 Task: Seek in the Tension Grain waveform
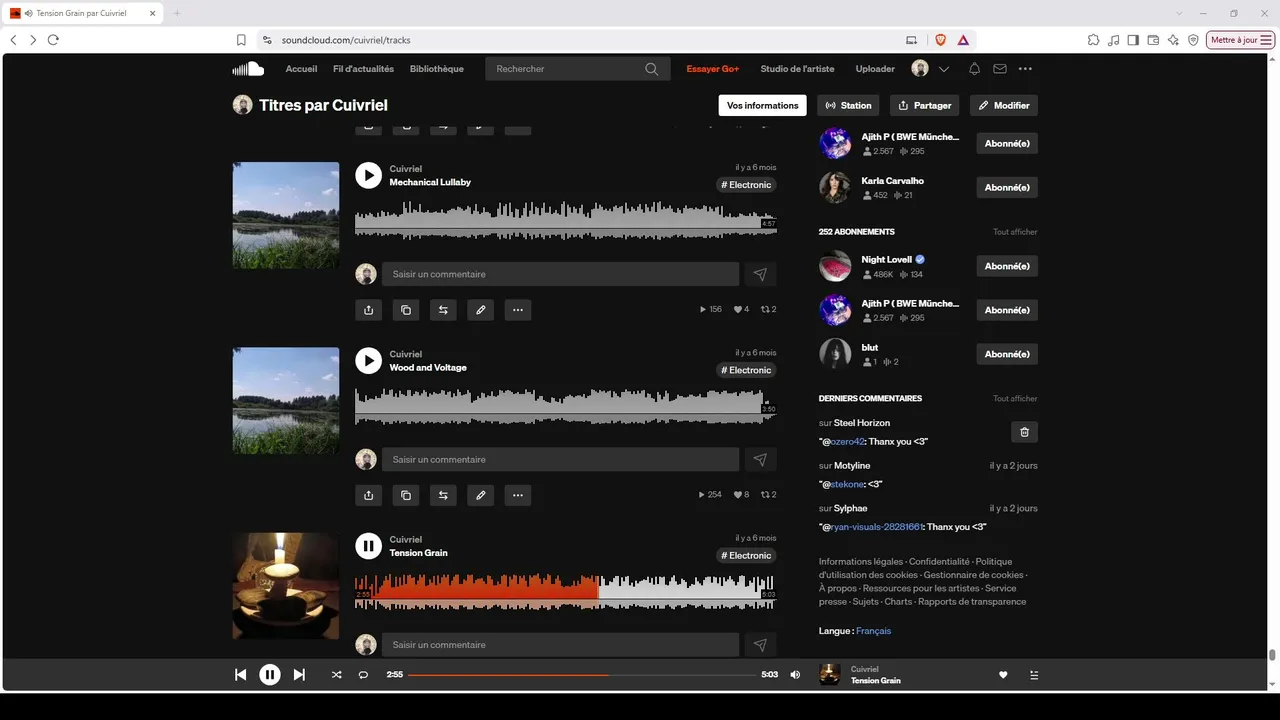coord(565,591)
